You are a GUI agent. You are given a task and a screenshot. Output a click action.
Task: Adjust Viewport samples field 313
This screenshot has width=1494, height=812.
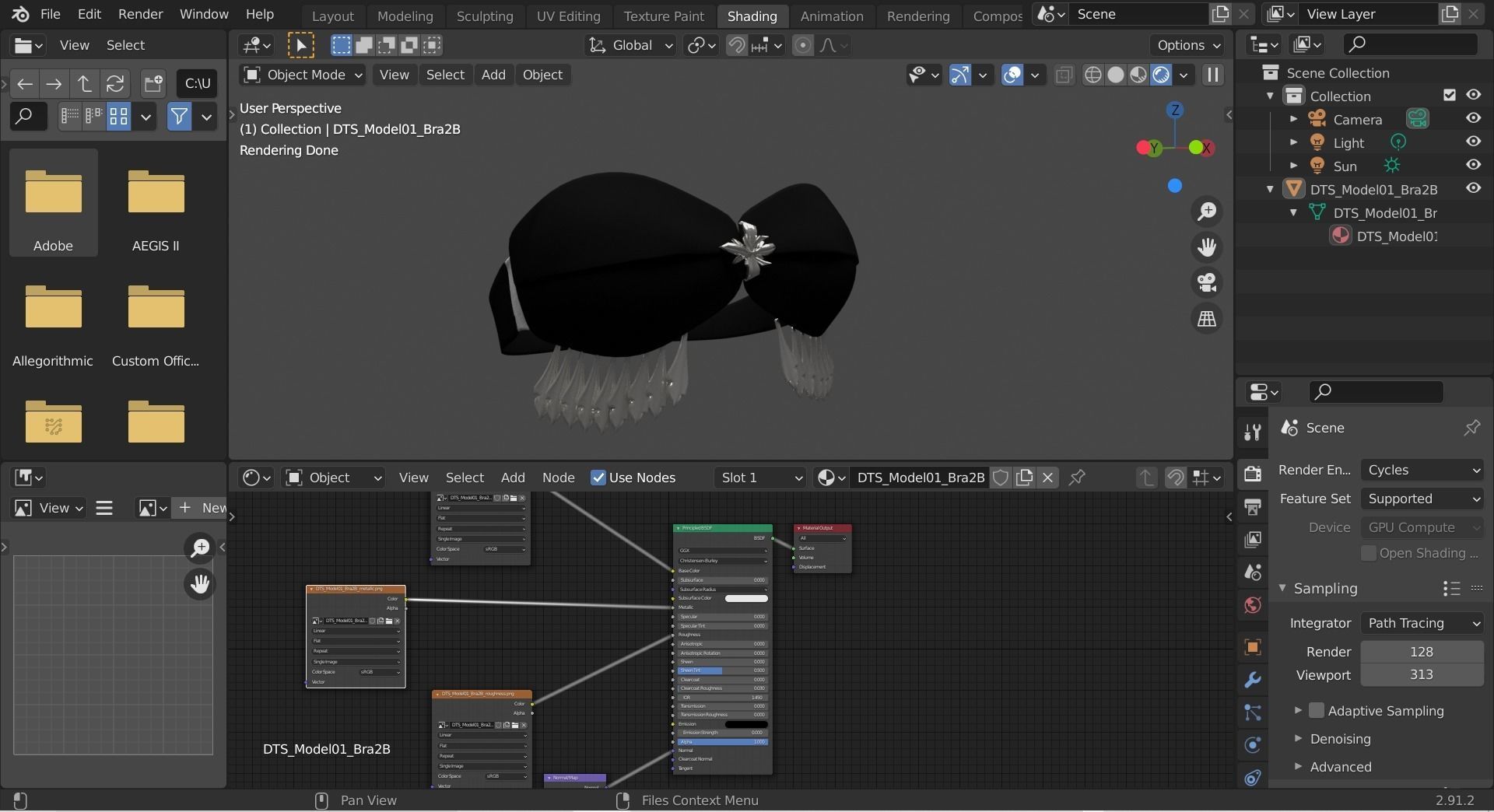point(1422,674)
